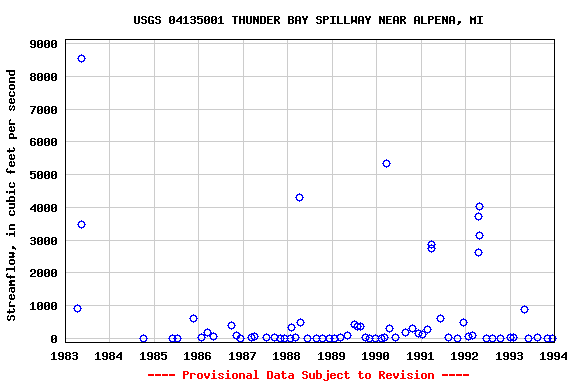Click the 1993 data point near 900
The height and width of the screenshot is (384, 576).
click(x=525, y=309)
